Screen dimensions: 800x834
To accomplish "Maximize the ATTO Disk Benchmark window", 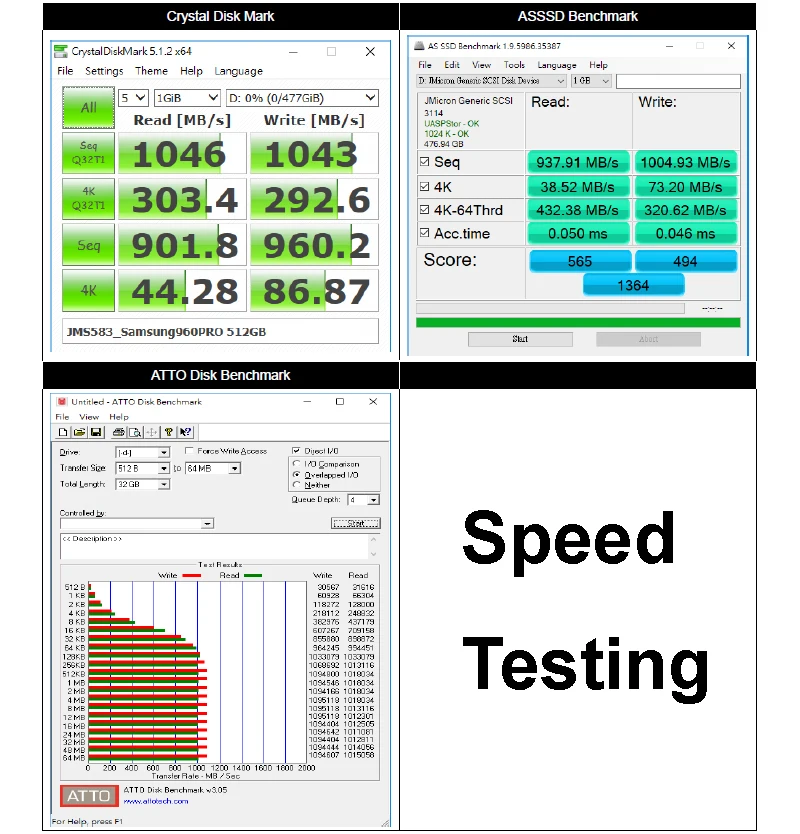I will click(340, 402).
